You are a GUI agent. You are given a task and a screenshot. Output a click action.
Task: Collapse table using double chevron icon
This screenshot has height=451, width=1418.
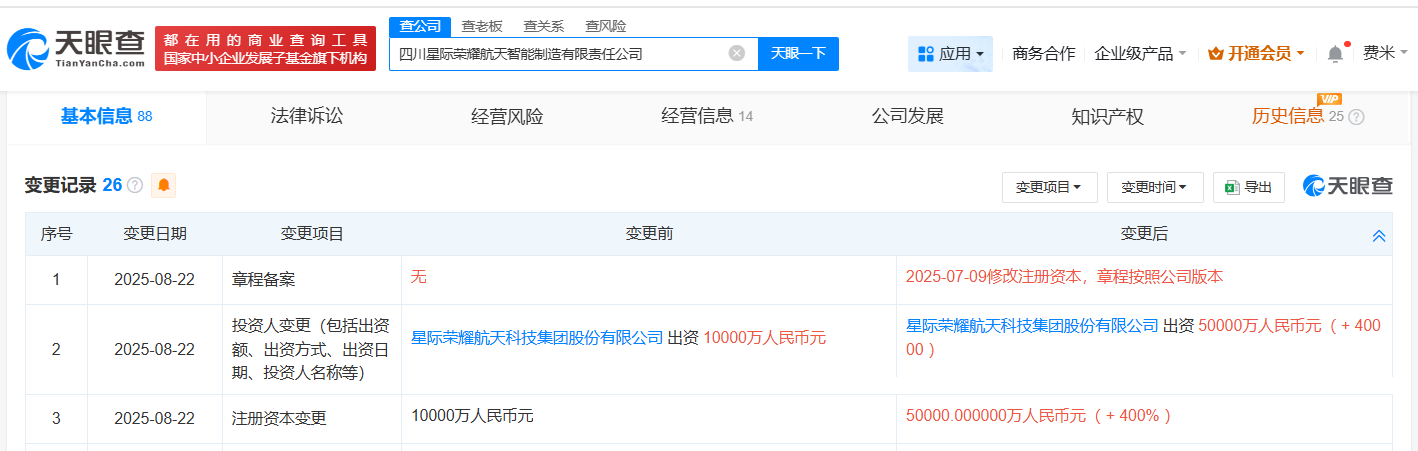(1379, 236)
